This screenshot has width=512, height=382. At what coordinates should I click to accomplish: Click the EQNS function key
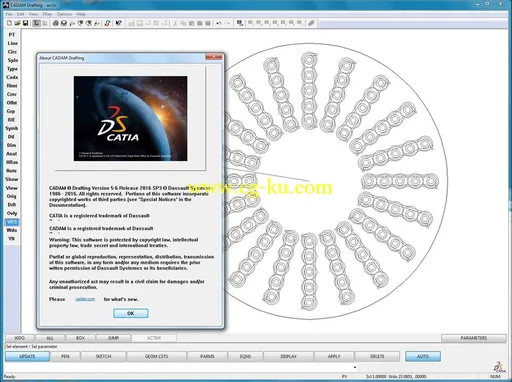click(246, 356)
